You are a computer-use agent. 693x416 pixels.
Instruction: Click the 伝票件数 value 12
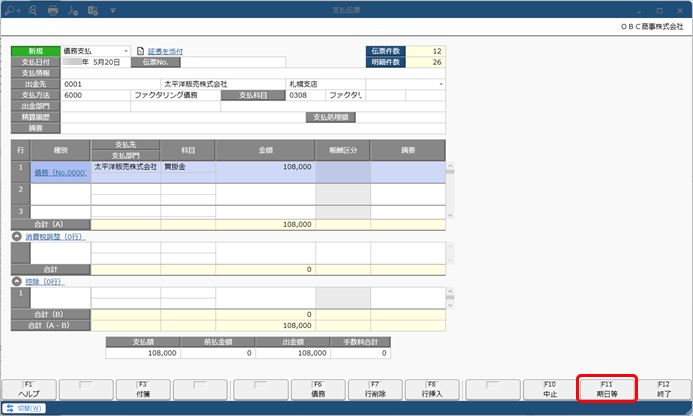(426, 51)
